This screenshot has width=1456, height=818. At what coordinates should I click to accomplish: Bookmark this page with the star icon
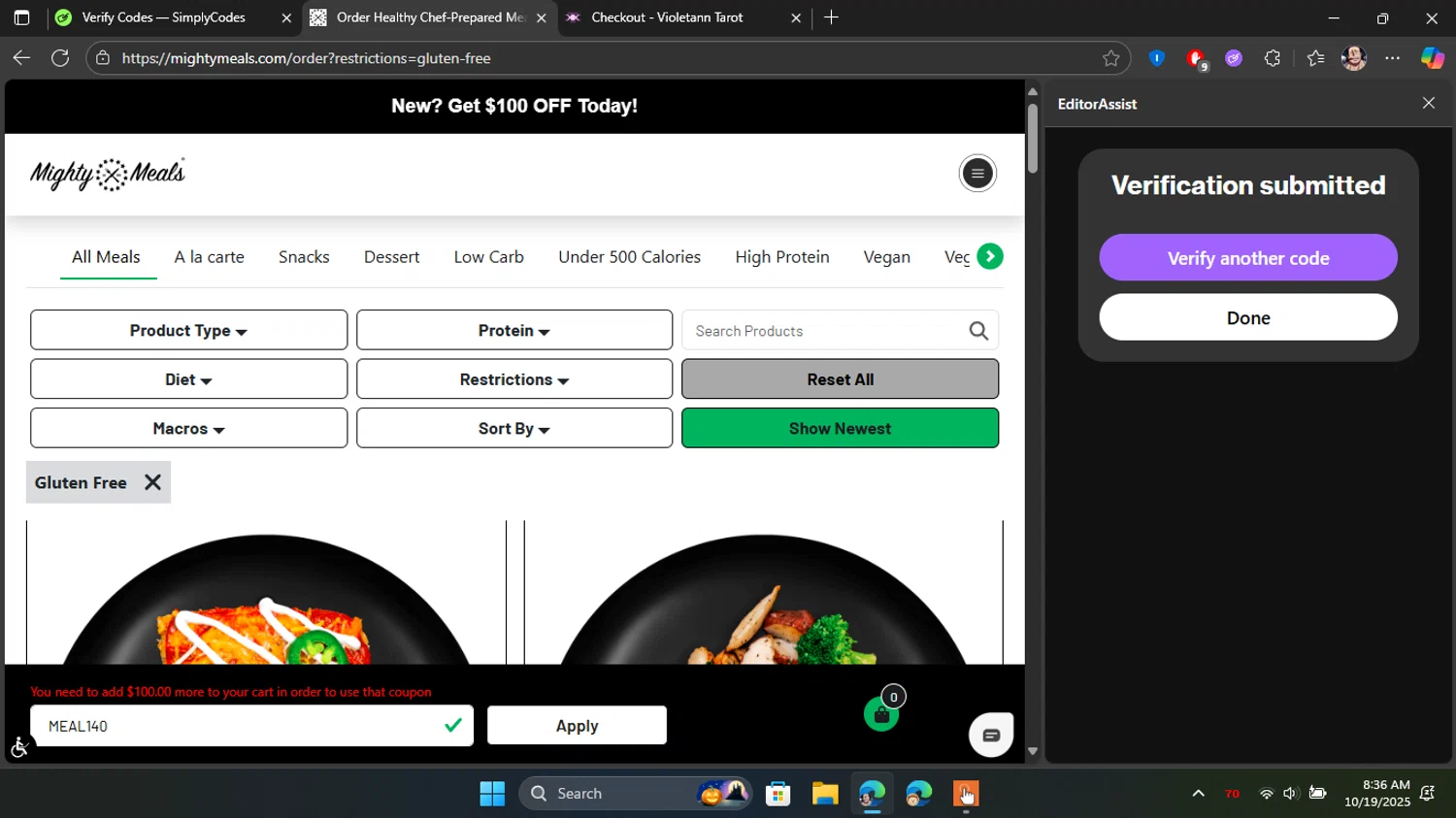pos(1110,58)
